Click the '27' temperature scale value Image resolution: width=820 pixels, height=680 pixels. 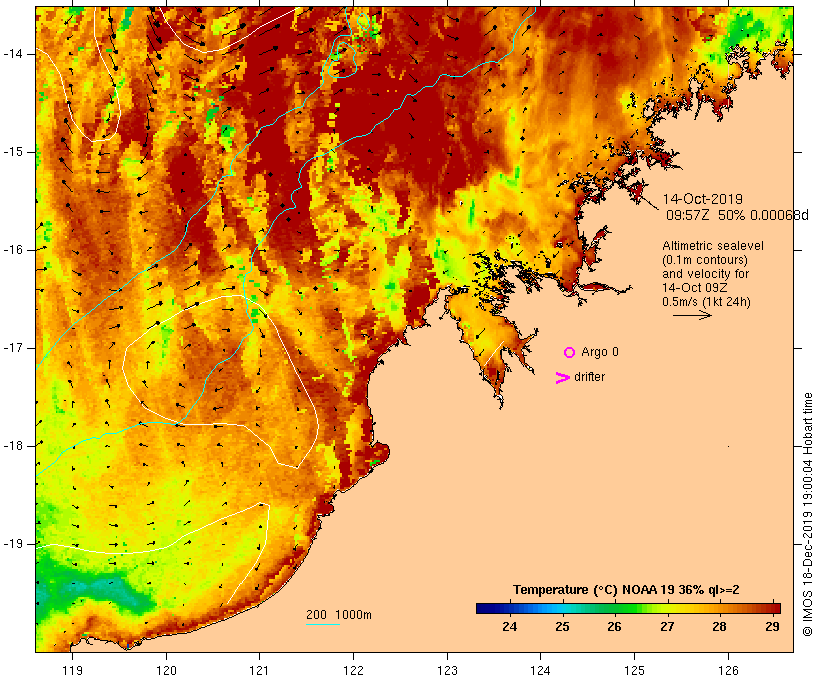(x=667, y=626)
